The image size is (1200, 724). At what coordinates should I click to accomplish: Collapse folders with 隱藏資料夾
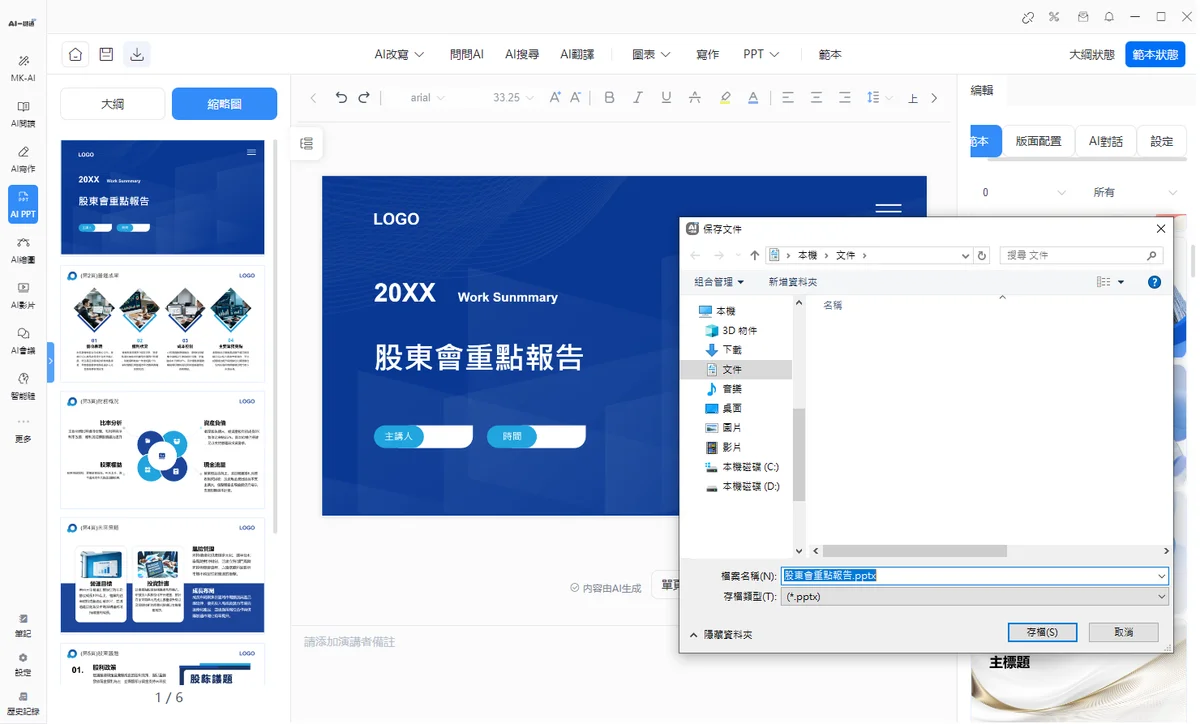coord(721,635)
